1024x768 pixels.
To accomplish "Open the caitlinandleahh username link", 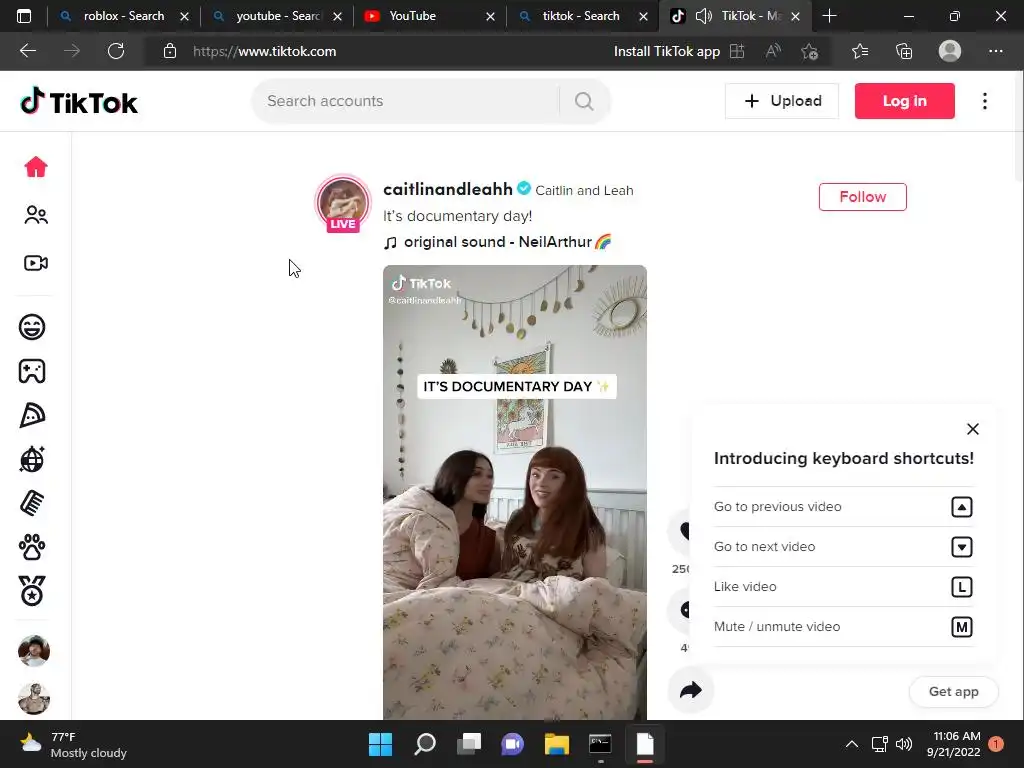I will pos(447,189).
